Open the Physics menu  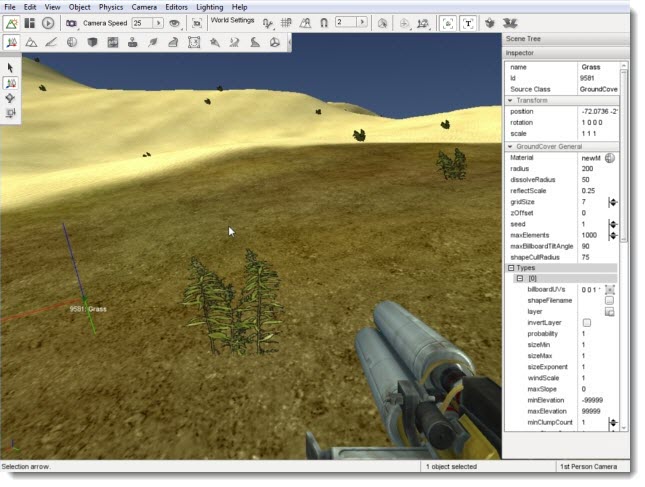click(111, 7)
